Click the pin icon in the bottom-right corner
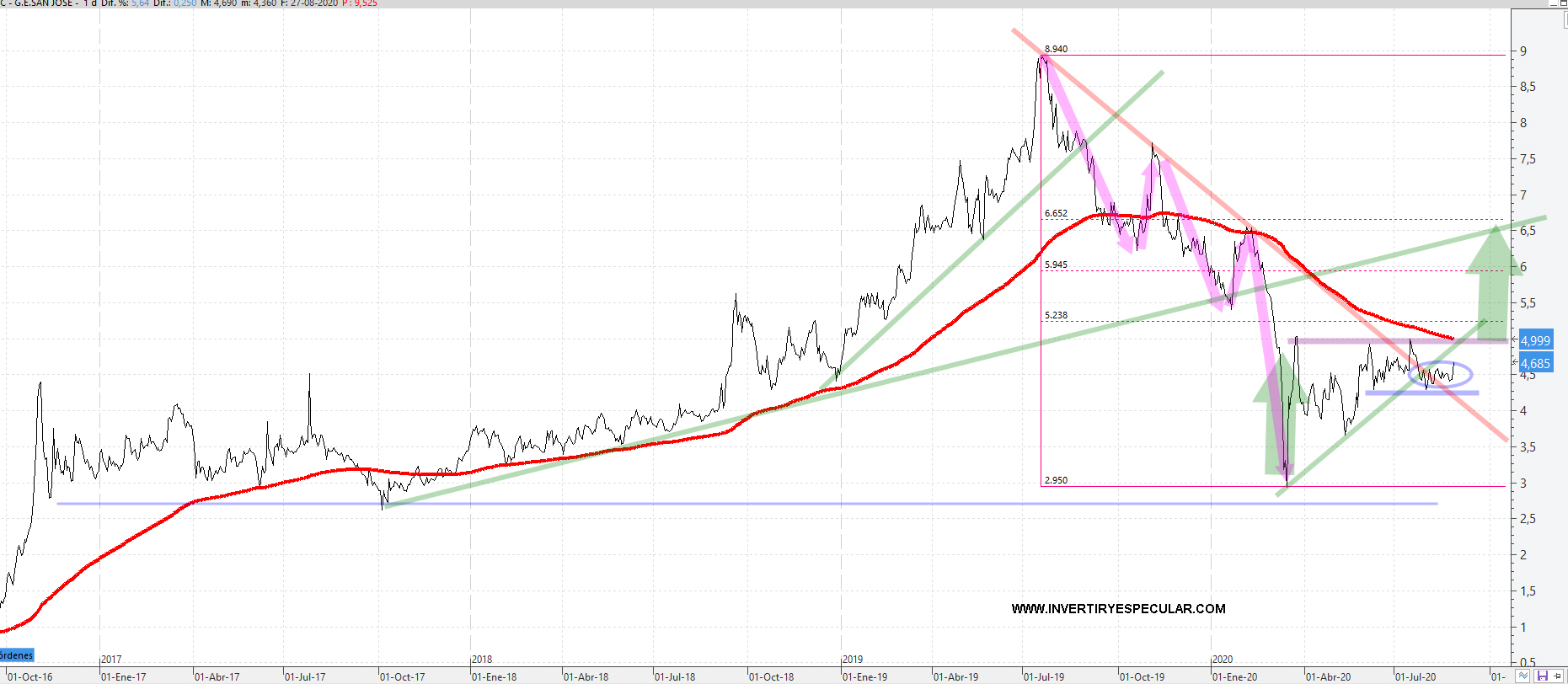The height and width of the screenshot is (684, 1568). coord(1559,676)
